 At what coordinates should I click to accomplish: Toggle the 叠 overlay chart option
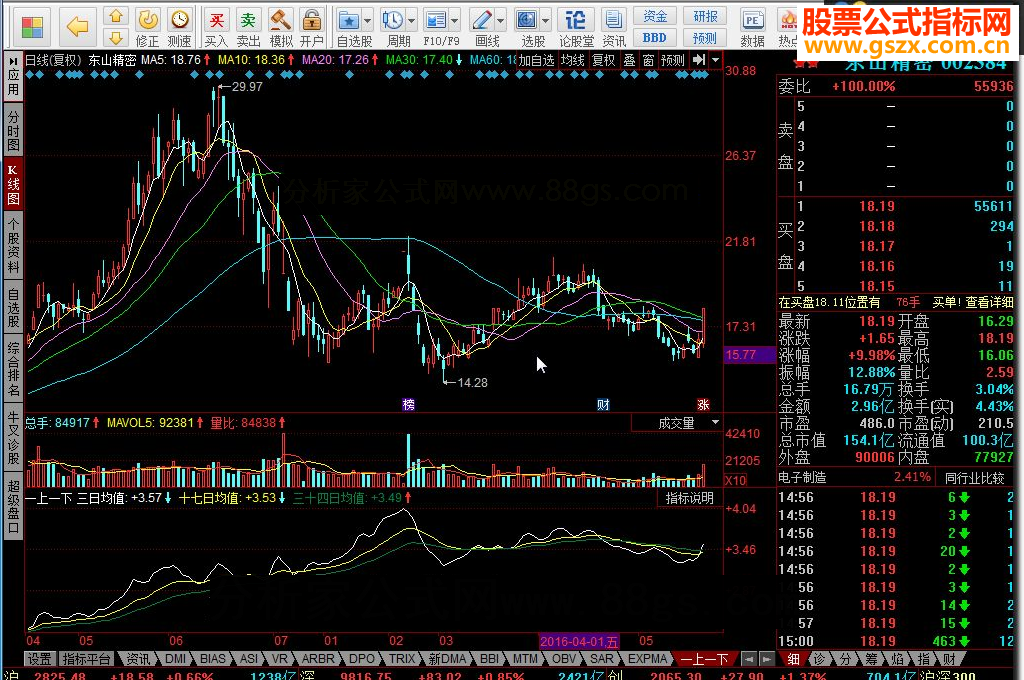click(629, 60)
